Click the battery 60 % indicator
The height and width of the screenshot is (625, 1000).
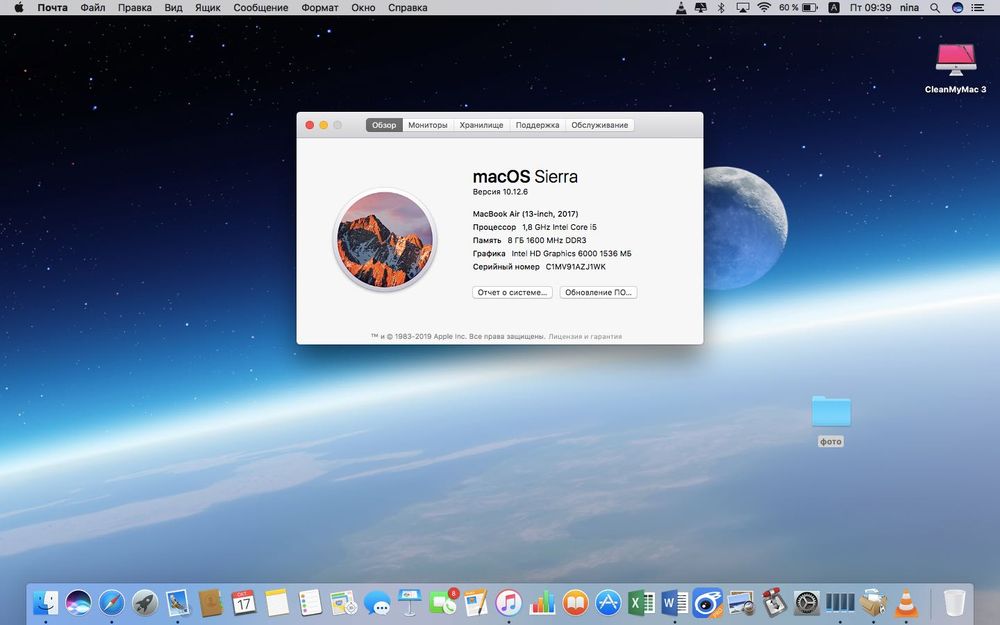[x=798, y=8]
